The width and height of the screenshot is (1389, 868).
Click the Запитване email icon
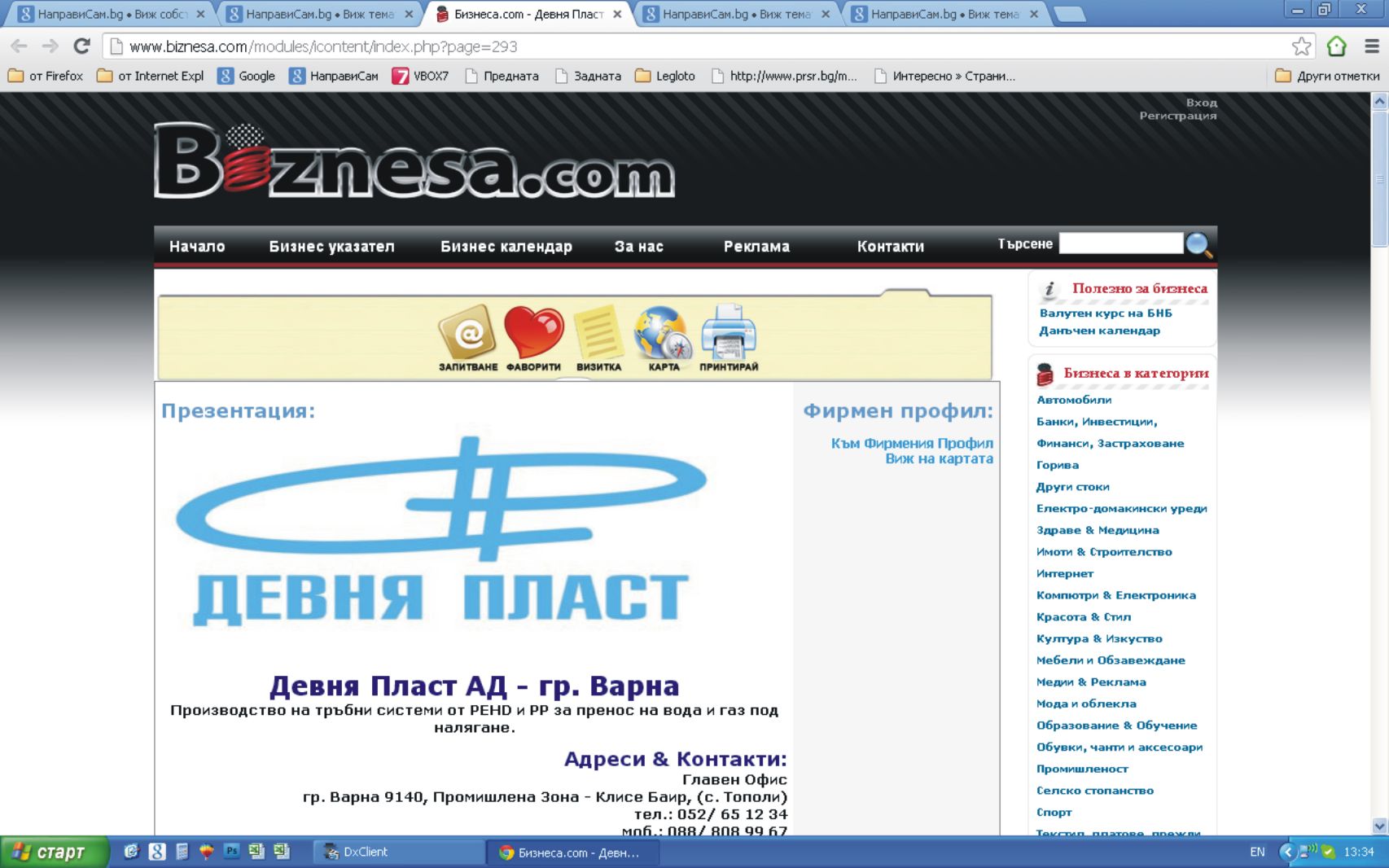467,333
